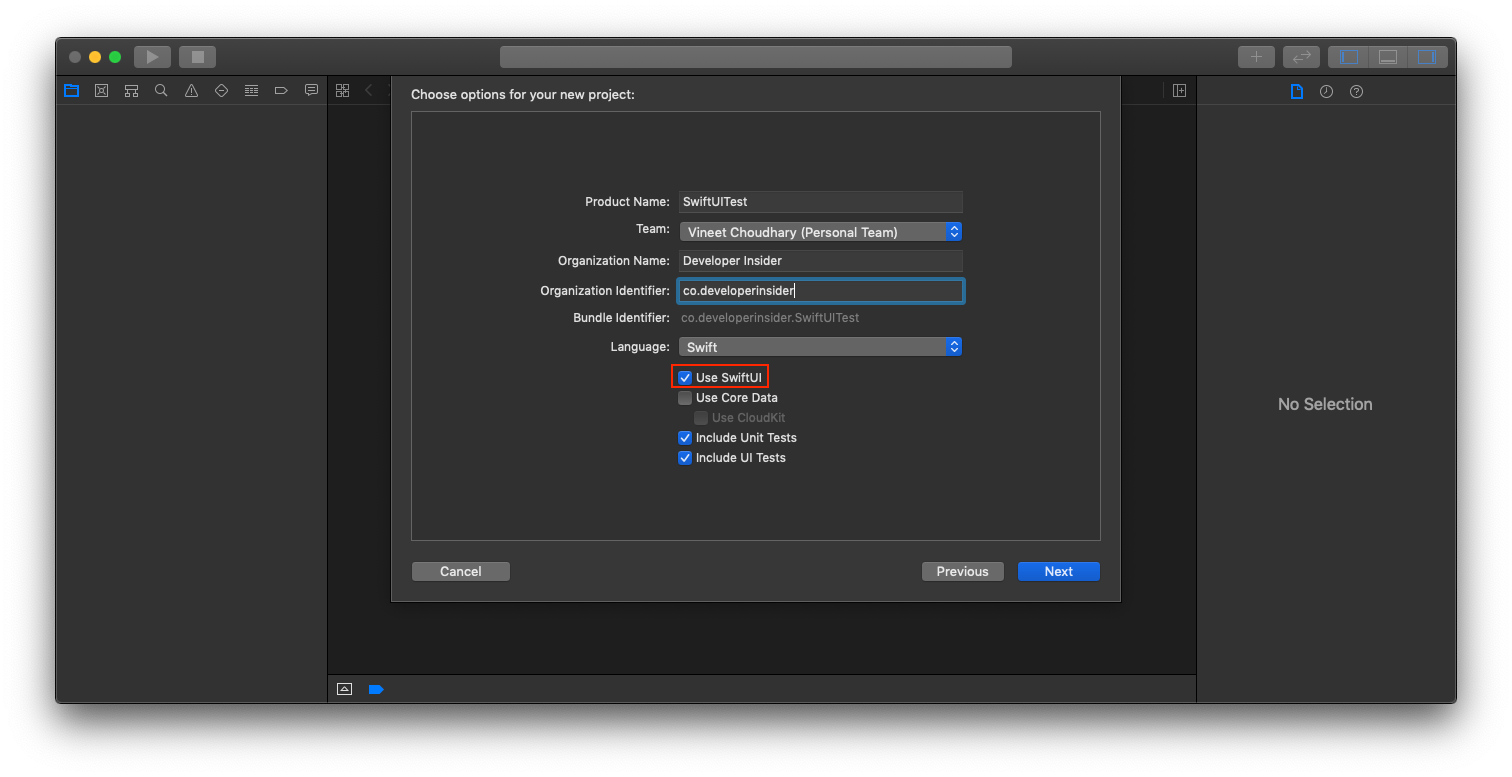The image size is (1512, 777).
Task: Open the Test navigator diamond icon
Action: [221, 90]
